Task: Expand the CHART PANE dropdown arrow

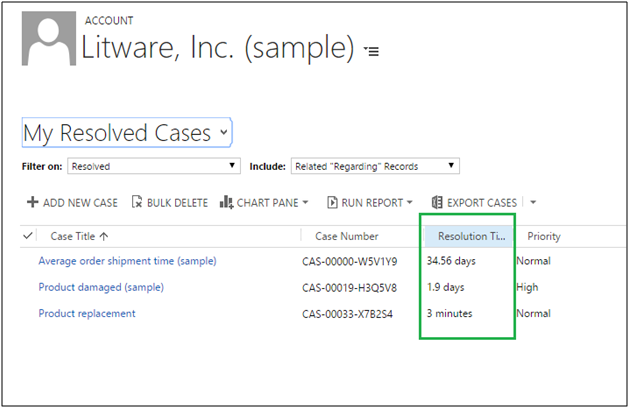Action: click(305, 202)
